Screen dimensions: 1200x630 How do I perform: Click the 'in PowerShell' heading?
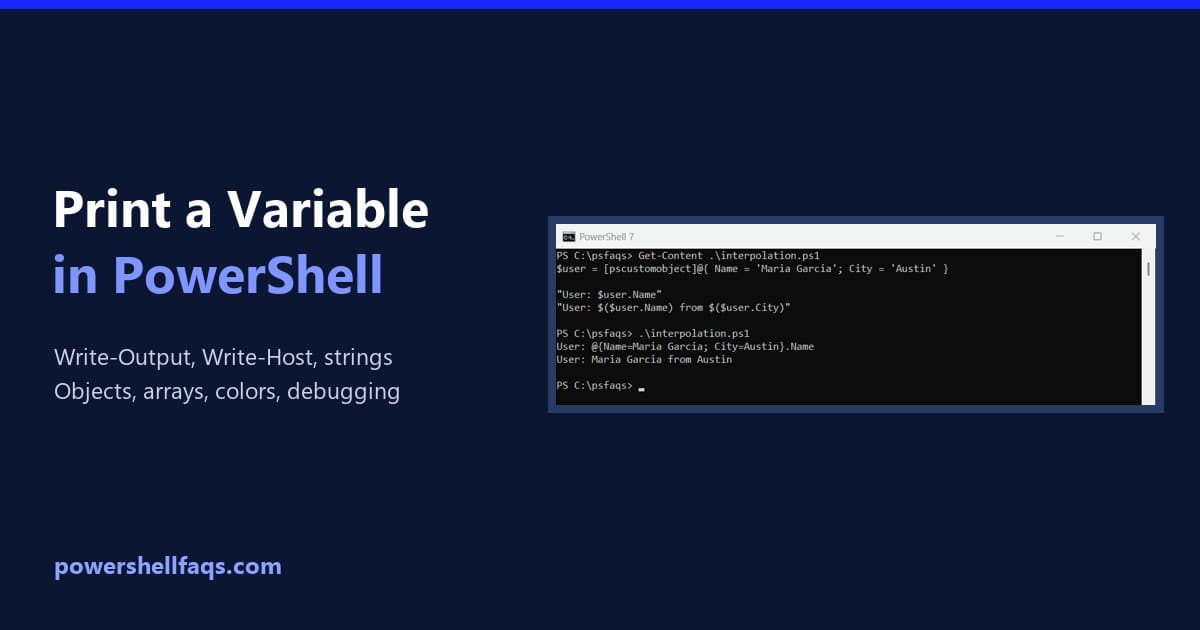coord(218,274)
